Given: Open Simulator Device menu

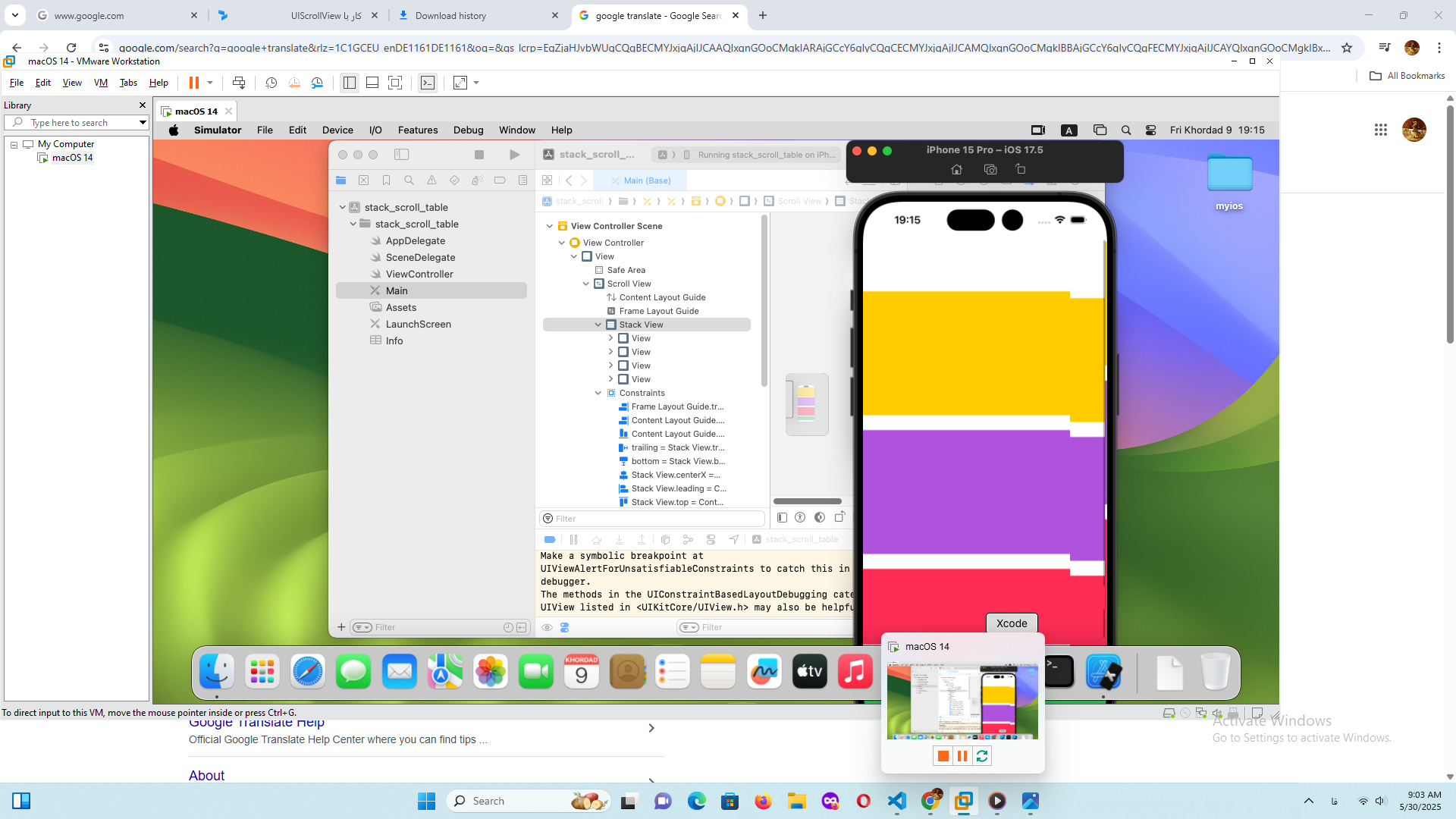Looking at the screenshot, I should (337, 130).
